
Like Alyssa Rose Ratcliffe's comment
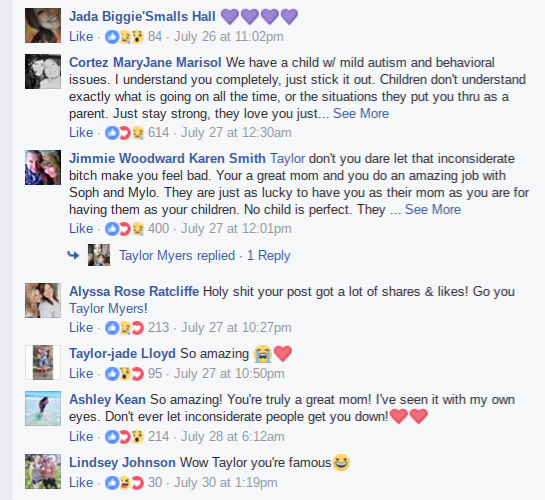tap(81, 328)
